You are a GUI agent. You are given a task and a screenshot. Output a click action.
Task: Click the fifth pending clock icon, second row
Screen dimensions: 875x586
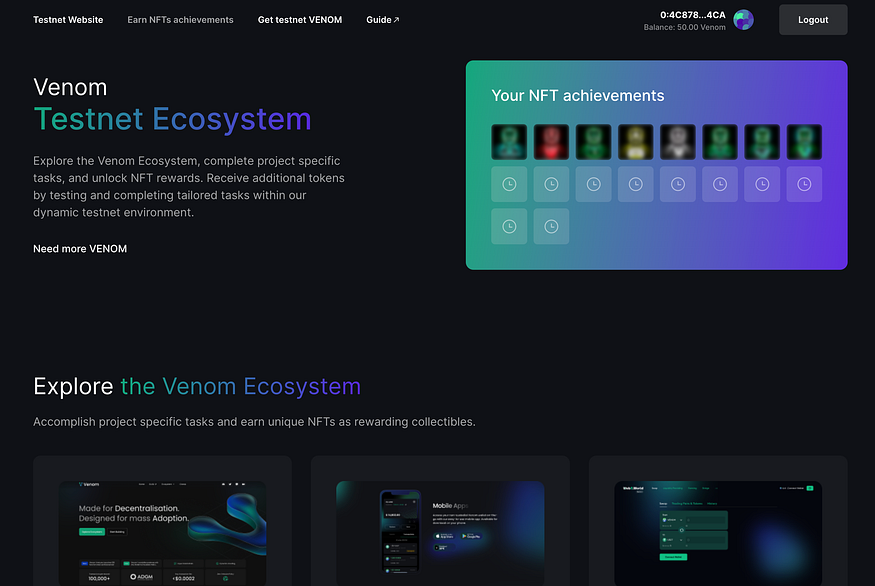(x=677, y=184)
